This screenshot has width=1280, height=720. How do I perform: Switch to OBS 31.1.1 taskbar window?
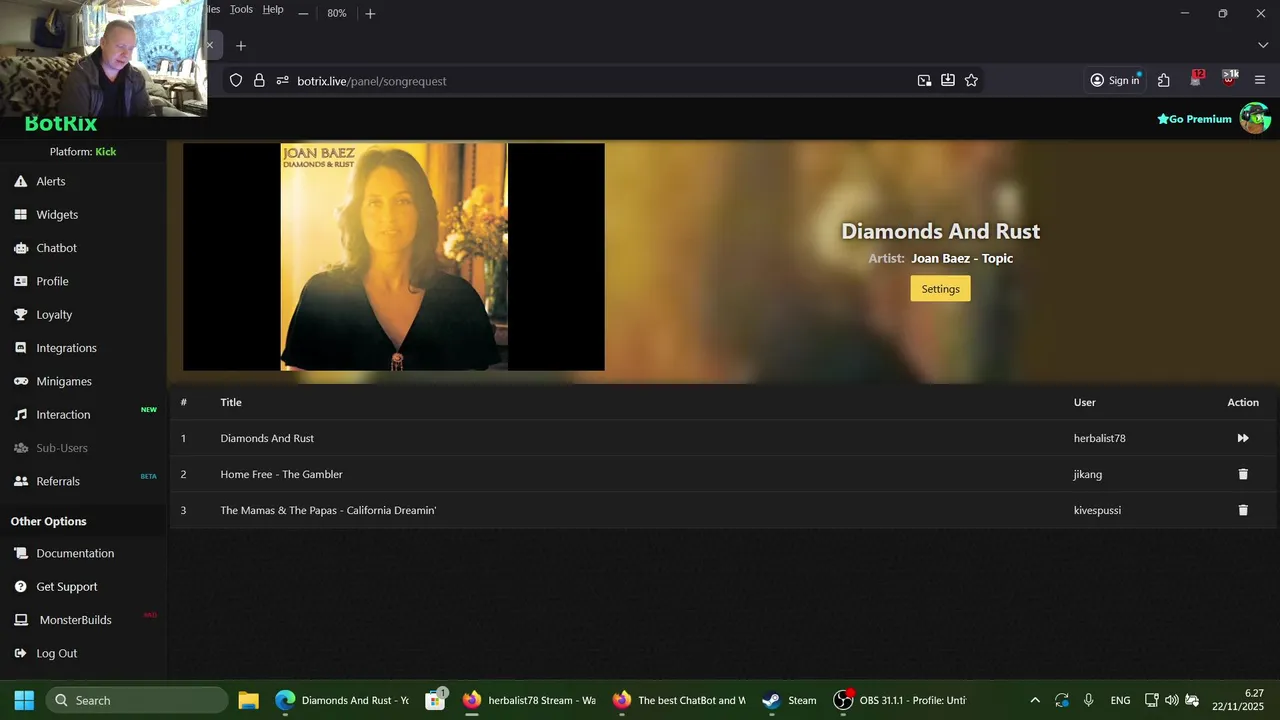[900, 700]
